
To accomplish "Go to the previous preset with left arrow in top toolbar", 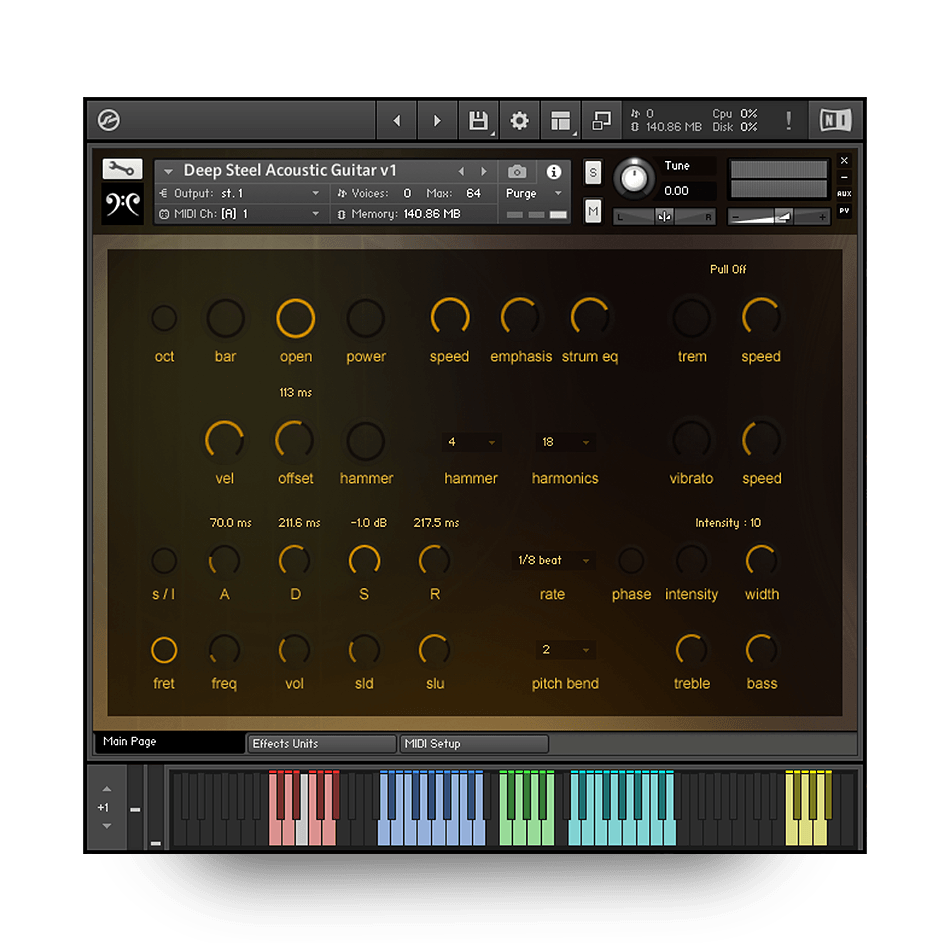I will point(397,121).
